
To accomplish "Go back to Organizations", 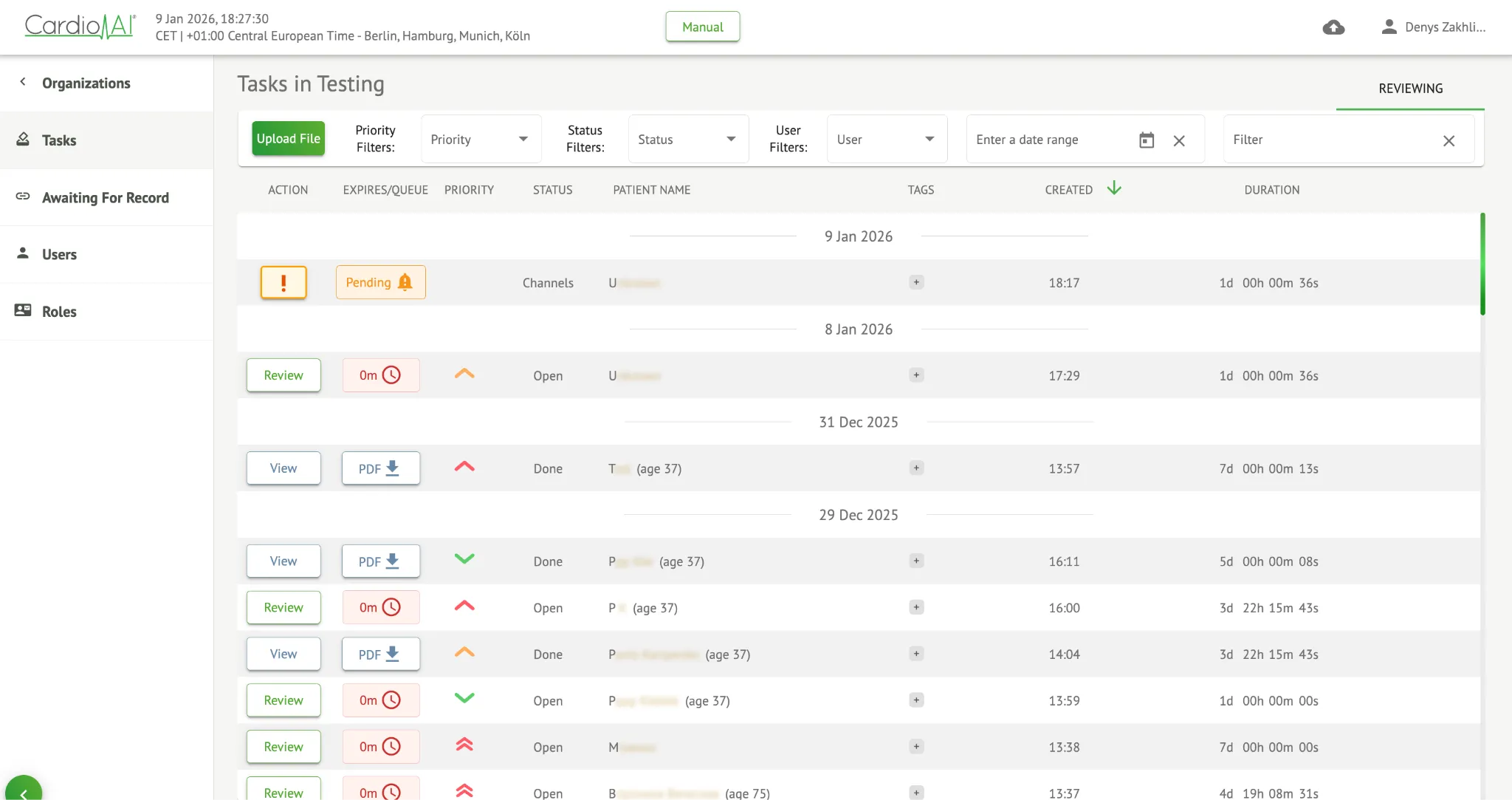I will coord(107,83).
